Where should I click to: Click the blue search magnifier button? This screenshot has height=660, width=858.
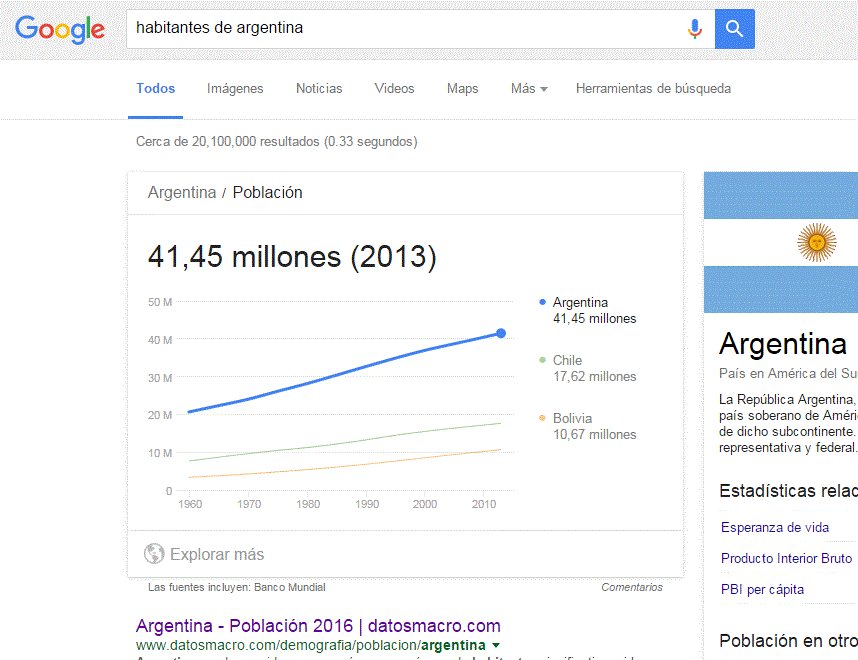[734, 28]
